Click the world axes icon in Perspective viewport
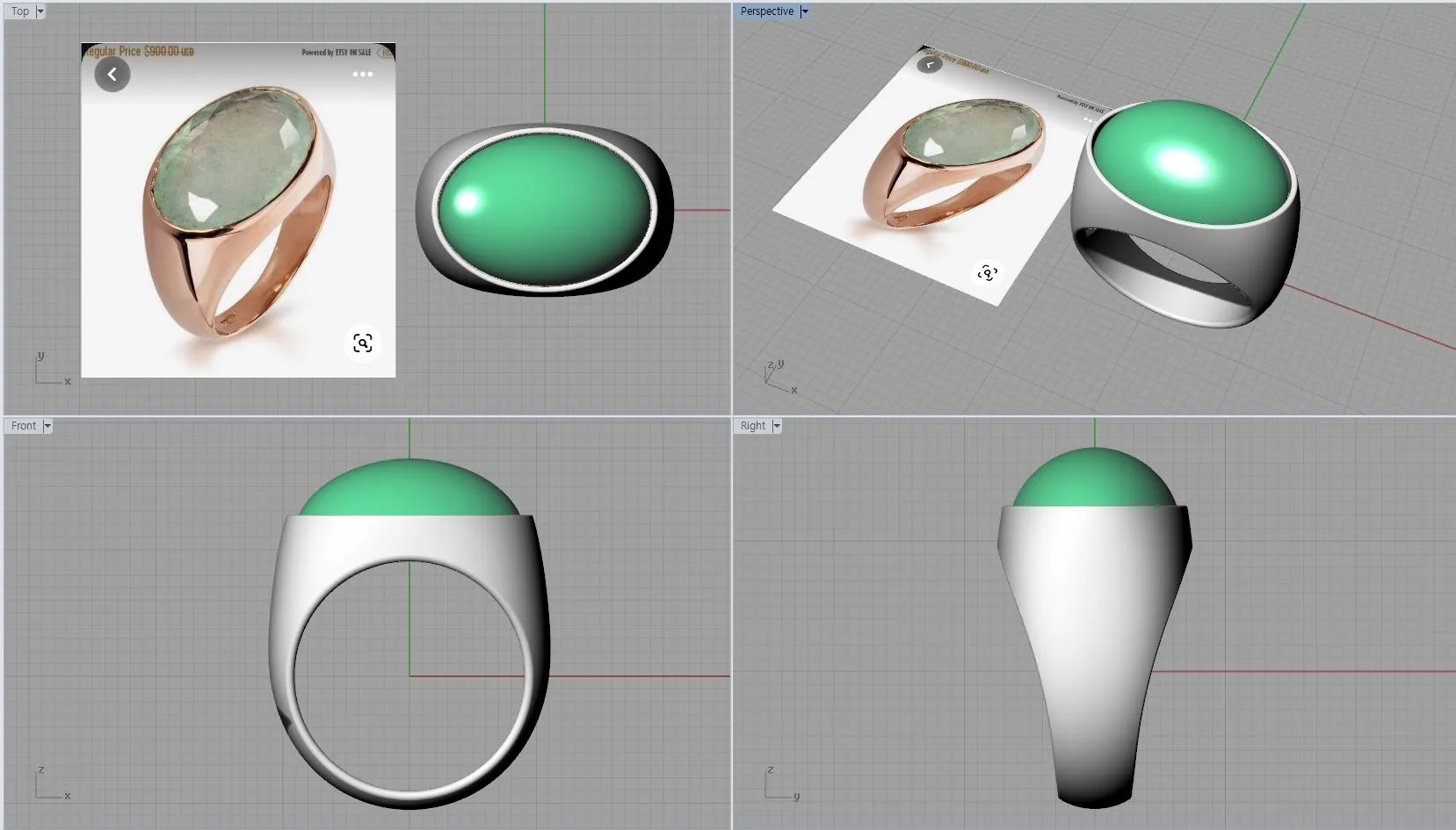This screenshot has width=1456, height=830. (779, 377)
